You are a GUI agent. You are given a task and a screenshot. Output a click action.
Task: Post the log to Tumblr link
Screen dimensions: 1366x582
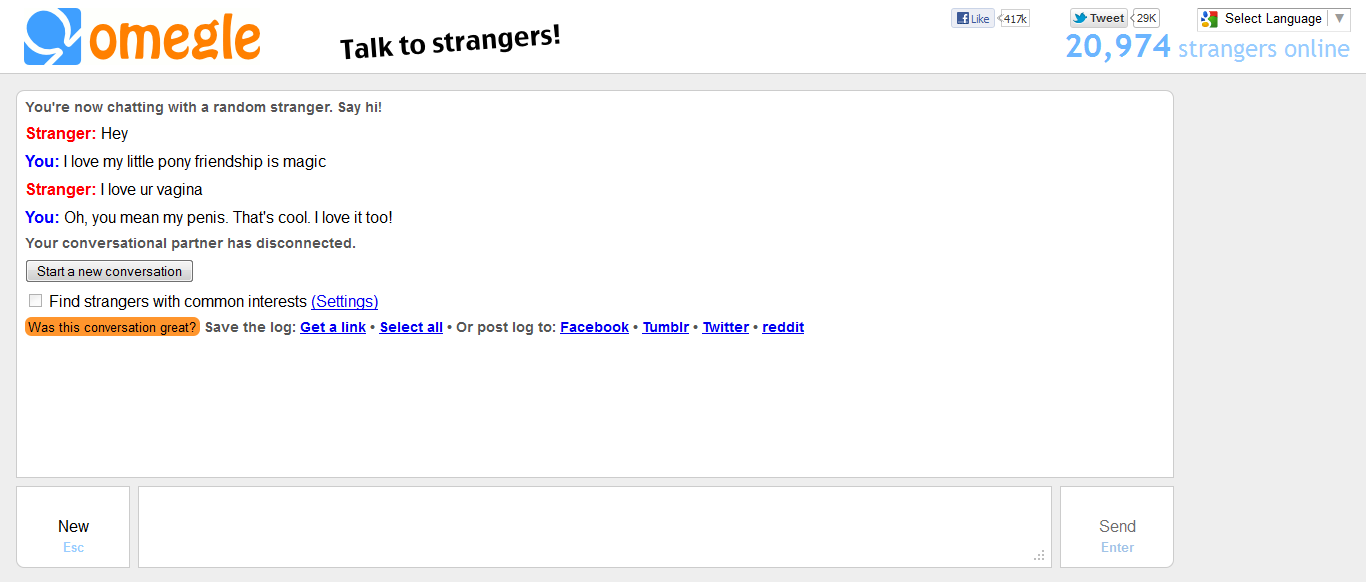(666, 327)
